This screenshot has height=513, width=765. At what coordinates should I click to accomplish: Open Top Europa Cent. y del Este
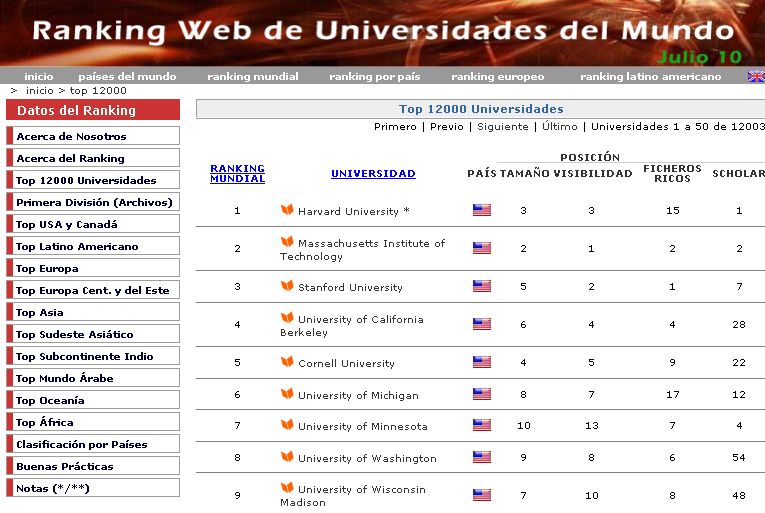coord(93,290)
